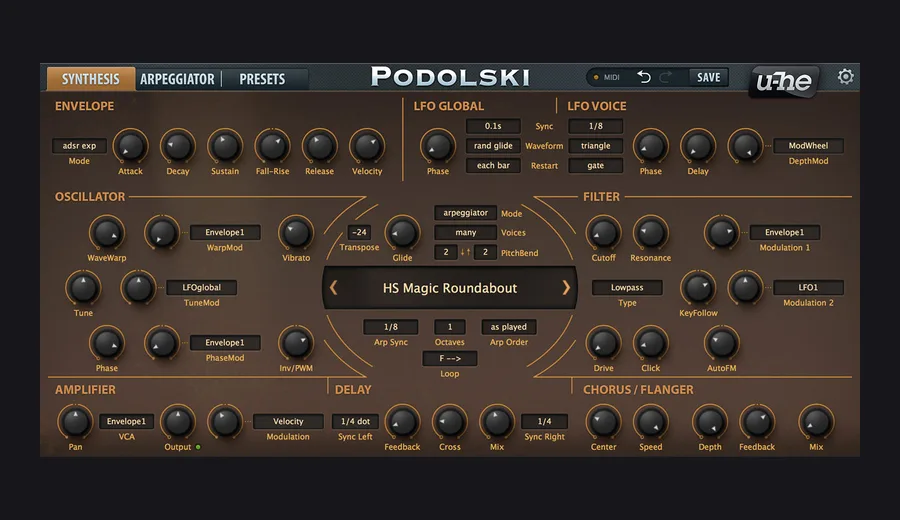Image resolution: width=900 pixels, height=520 pixels.
Task: Open the filter Type Lowpass selector
Action: point(627,288)
